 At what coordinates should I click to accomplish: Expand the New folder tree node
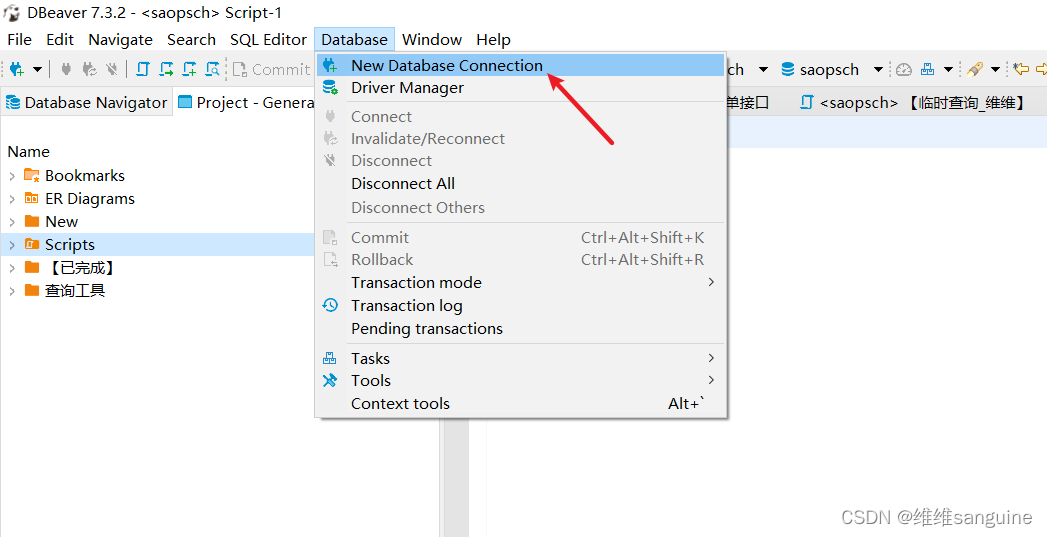coord(12,222)
